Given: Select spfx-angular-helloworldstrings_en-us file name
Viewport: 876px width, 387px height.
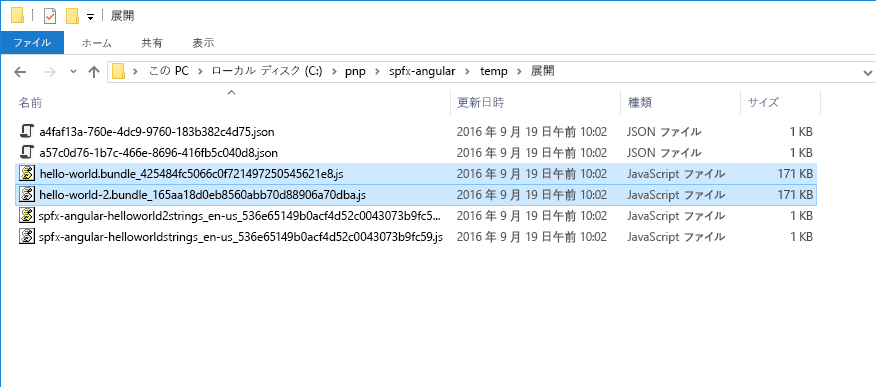Looking at the screenshot, I should pos(241,237).
